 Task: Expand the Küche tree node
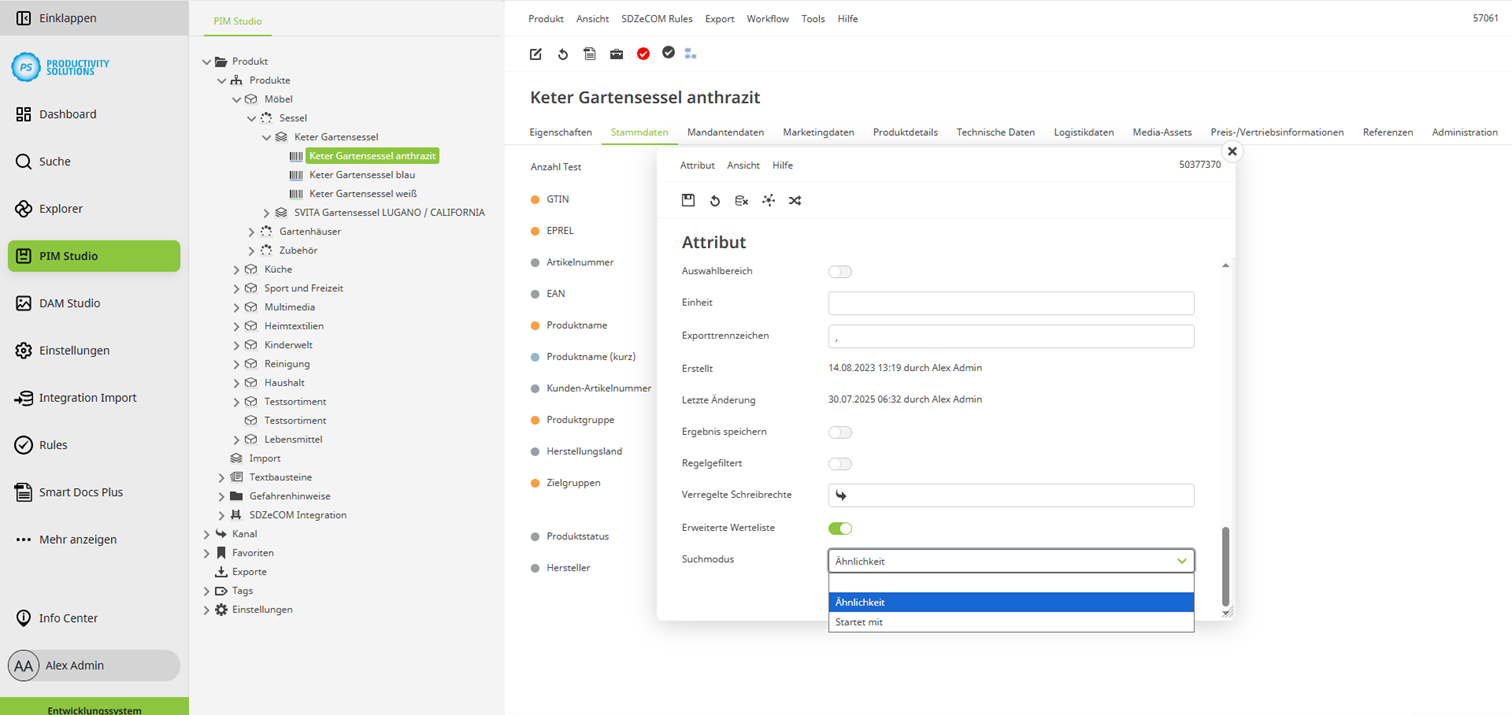pos(236,269)
